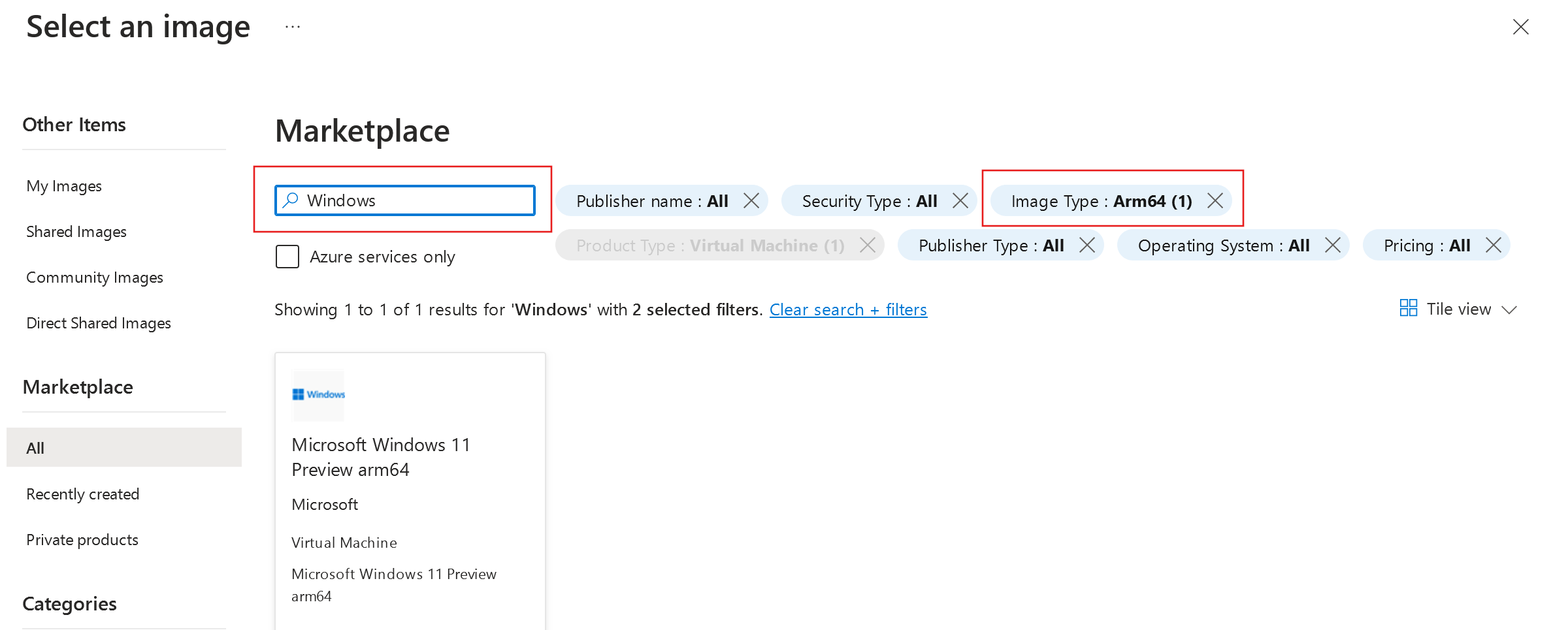Select Recently created in sidebar
Image resolution: width=1568 pixels, height=630 pixels.
(83, 494)
